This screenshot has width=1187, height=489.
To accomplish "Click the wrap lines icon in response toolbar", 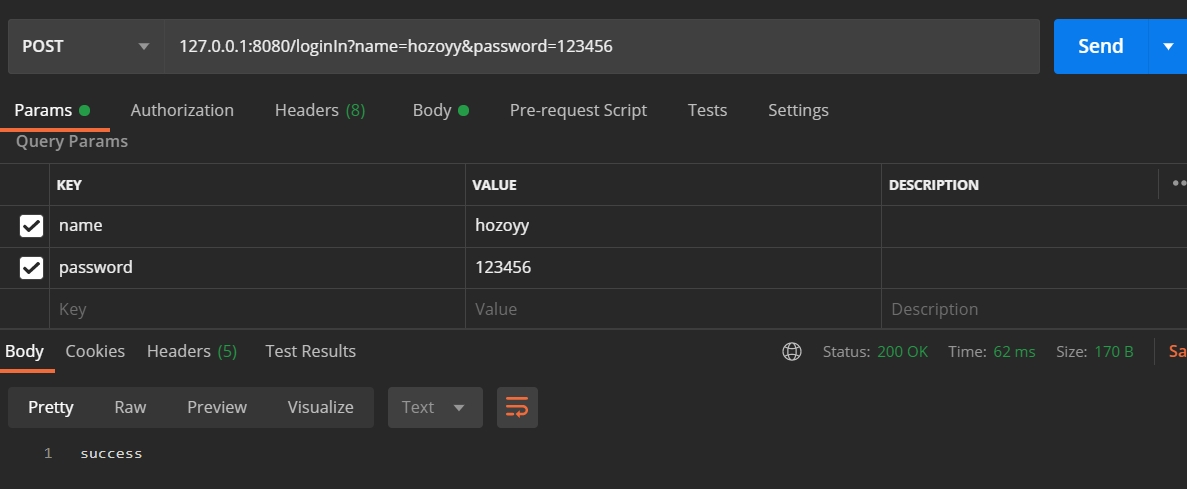I will pyautogui.click(x=517, y=407).
